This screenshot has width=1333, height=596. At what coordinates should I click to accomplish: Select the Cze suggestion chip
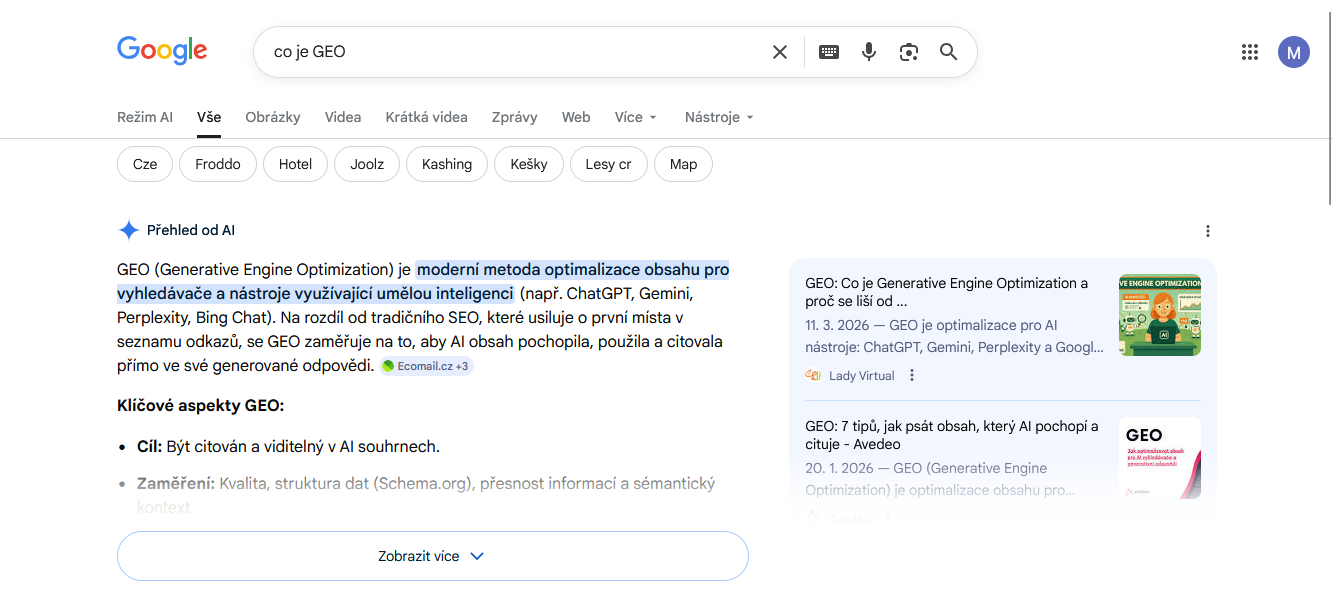[145, 164]
